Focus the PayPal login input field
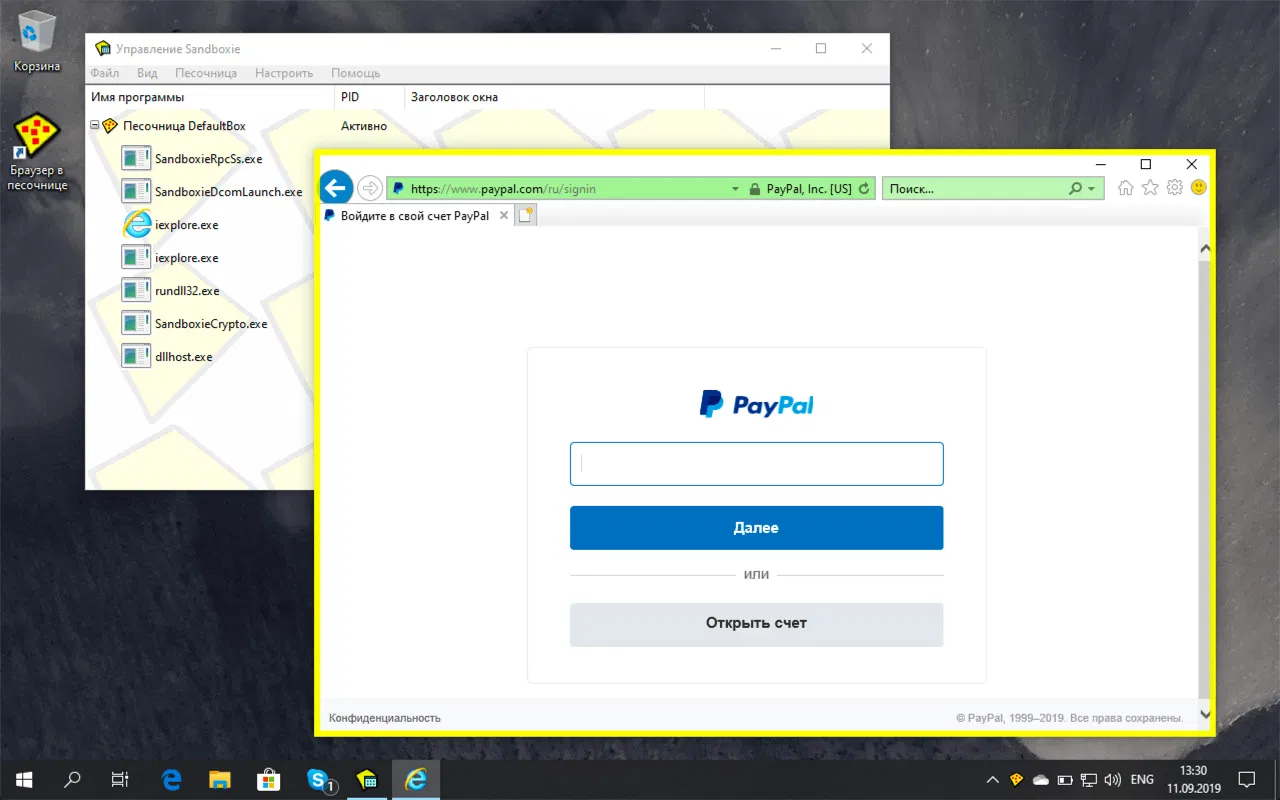Viewport: 1280px width, 800px height. [x=756, y=464]
